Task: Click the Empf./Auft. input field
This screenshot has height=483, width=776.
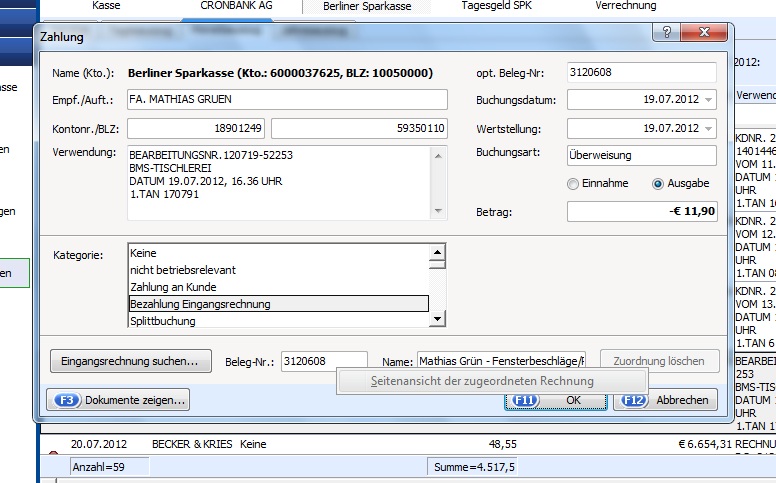Action: 287,99
